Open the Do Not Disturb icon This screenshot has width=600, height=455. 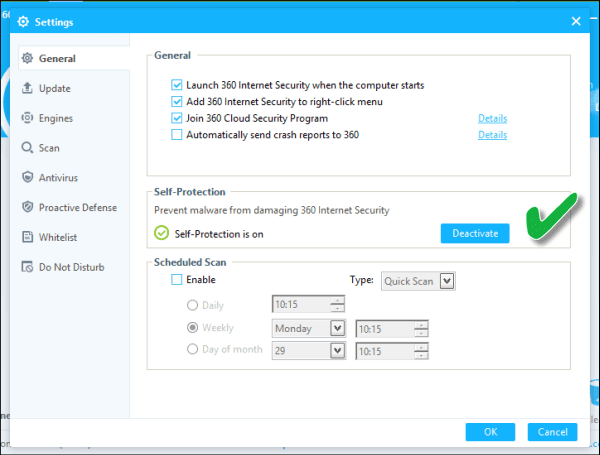pos(27,267)
